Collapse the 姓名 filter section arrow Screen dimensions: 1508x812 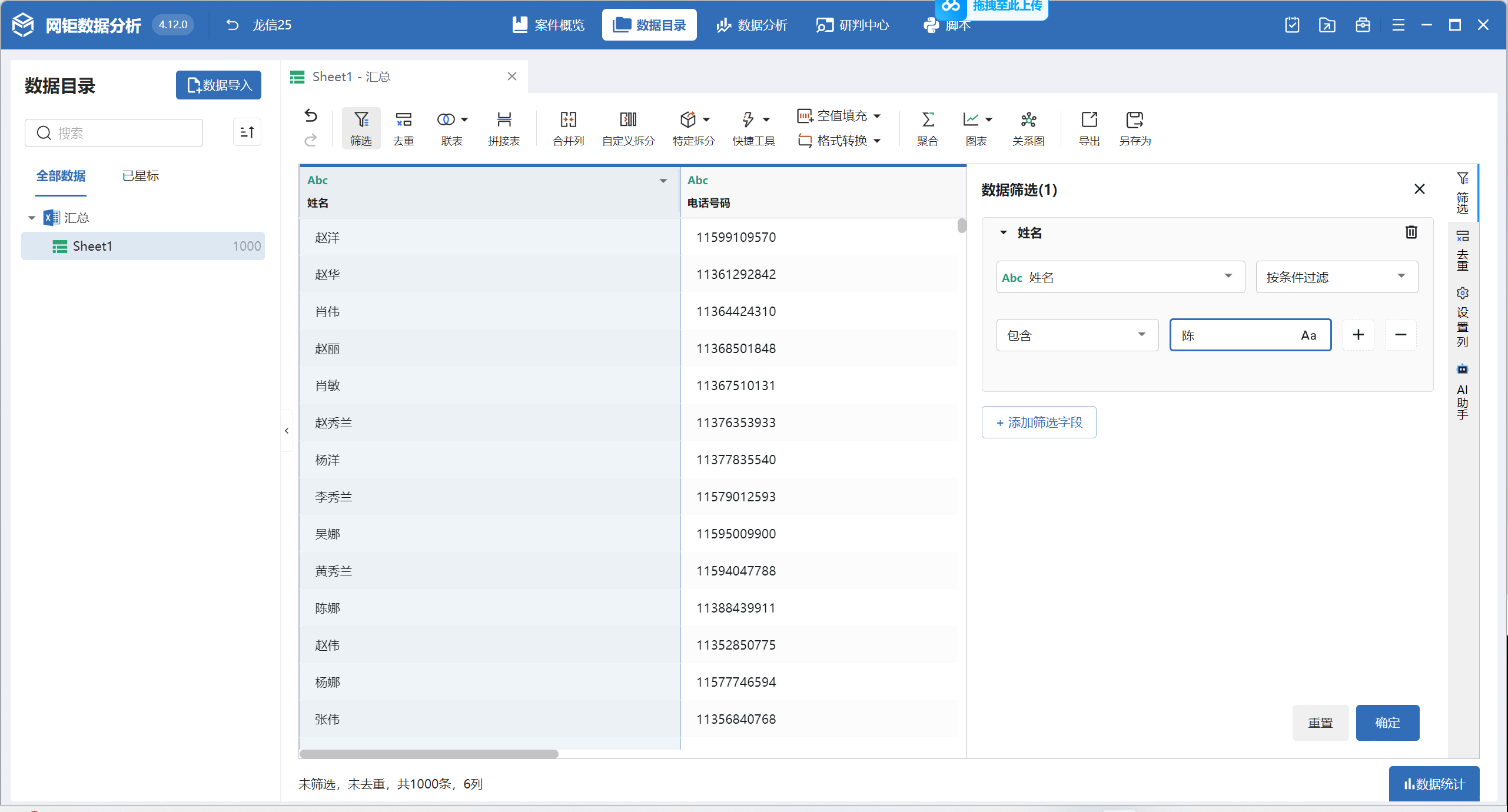pos(1004,232)
